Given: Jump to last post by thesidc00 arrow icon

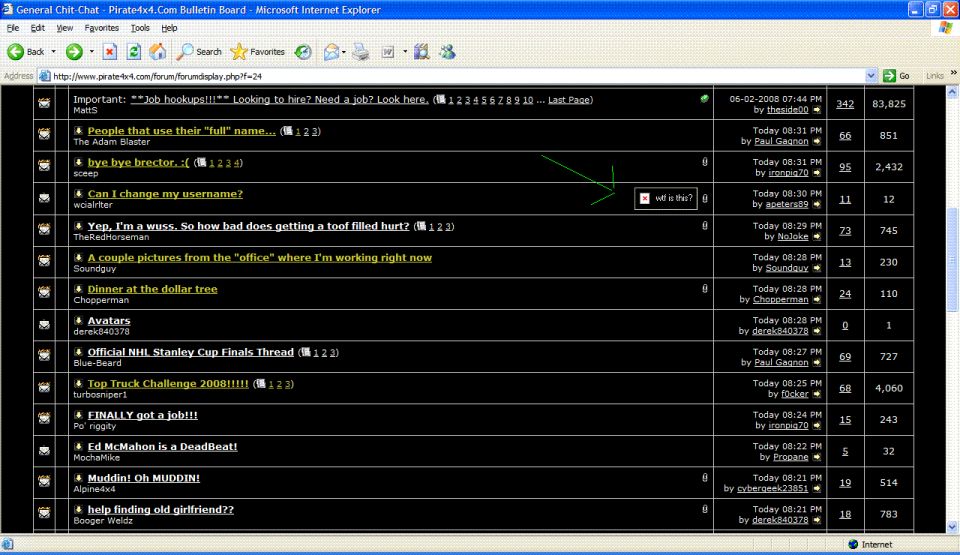Looking at the screenshot, I should (817, 110).
